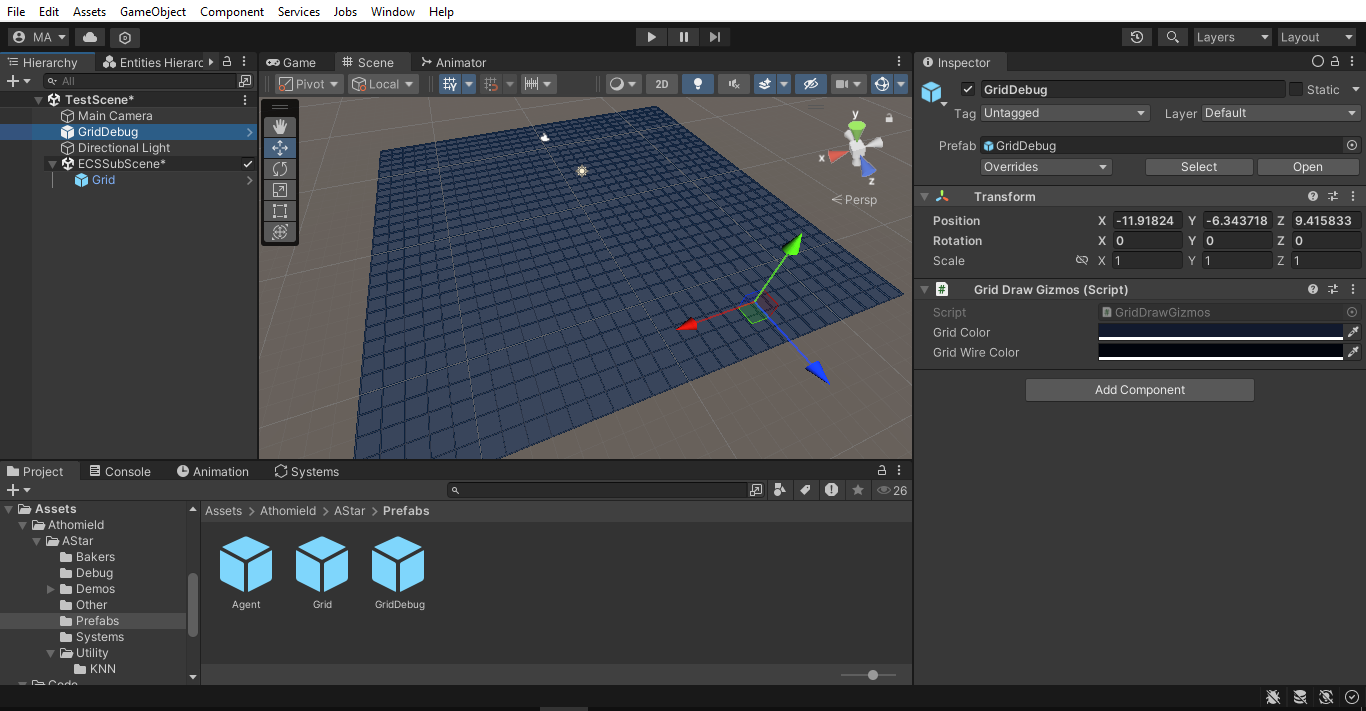Open the GameObject menu
The width and height of the screenshot is (1366, 711).
pos(152,12)
